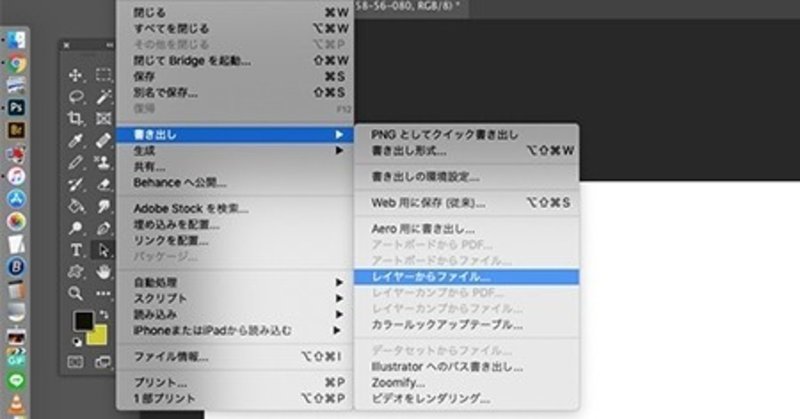This screenshot has height=419, width=800.
Task: Select the Eraser tool
Action: (x=104, y=184)
